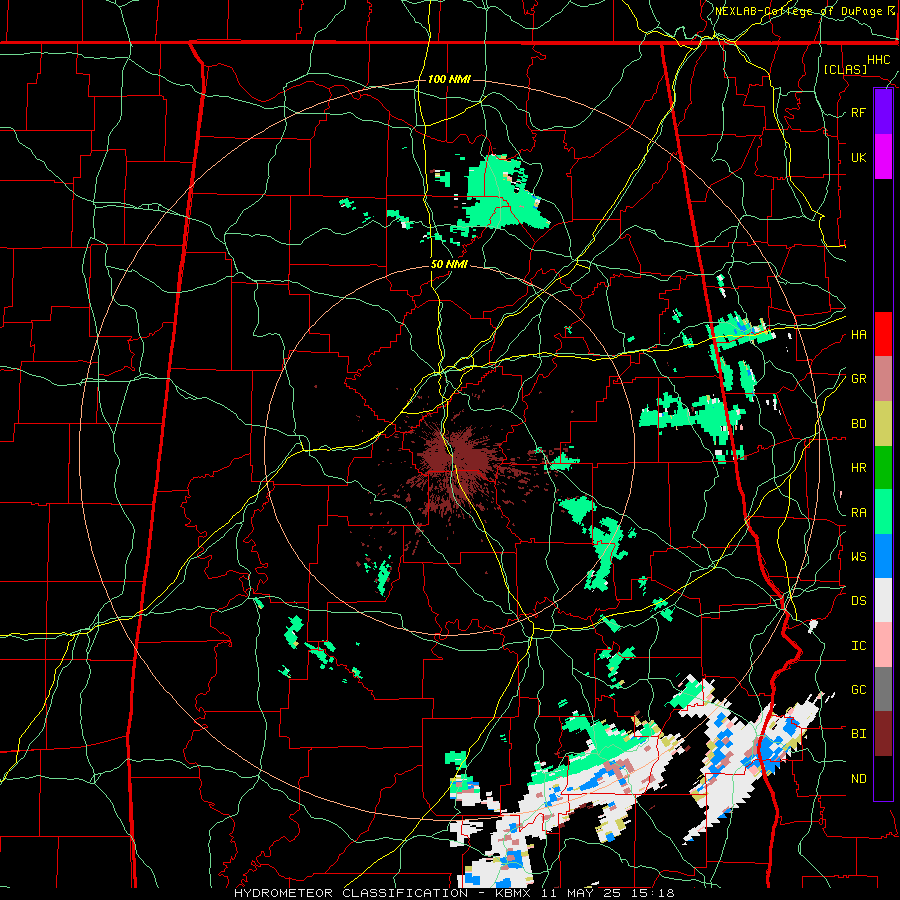Select the yellow BD legend color block

pos(883,424)
